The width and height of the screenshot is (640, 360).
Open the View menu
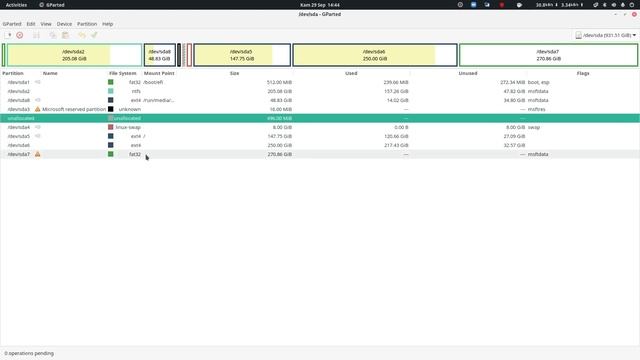[x=46, y=24]
